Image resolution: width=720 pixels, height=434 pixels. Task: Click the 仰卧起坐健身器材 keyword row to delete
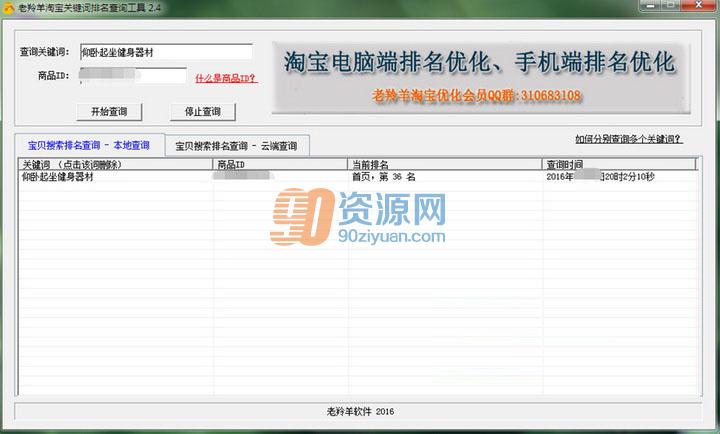point(58,177)
